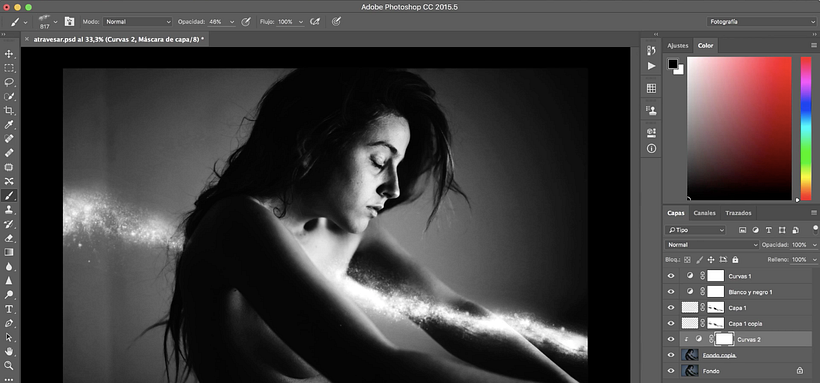820x383 pixels.
Task: Hide the Curvas 2 layer
Action: (671, 339)
